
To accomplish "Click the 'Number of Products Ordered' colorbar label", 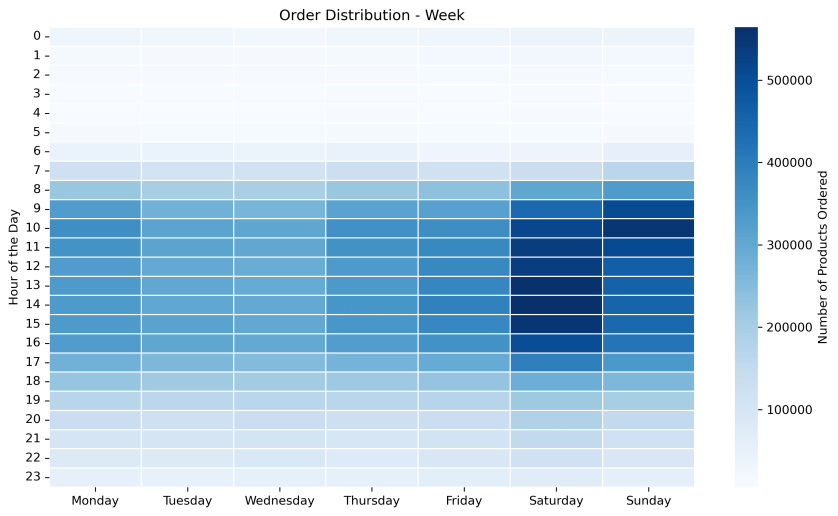I will click(x=823, y=257).
